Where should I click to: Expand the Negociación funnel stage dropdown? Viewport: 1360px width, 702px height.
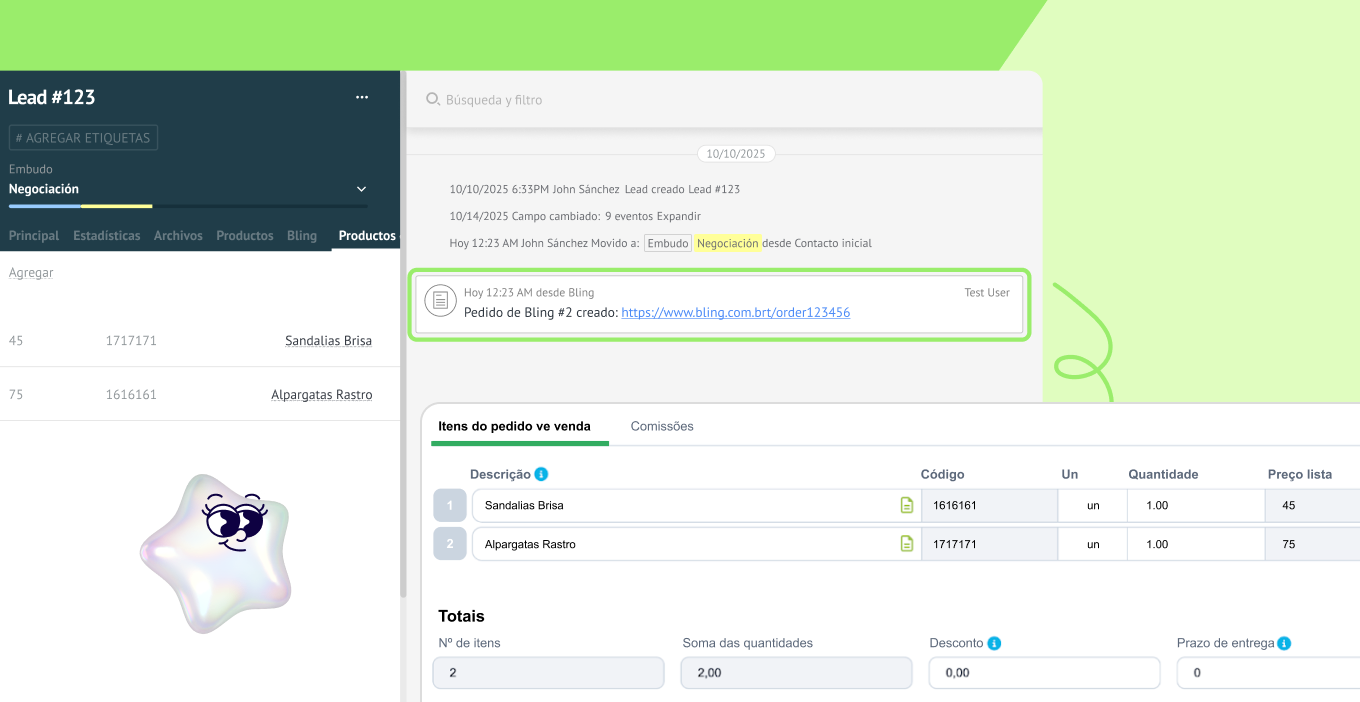[361, 189]
